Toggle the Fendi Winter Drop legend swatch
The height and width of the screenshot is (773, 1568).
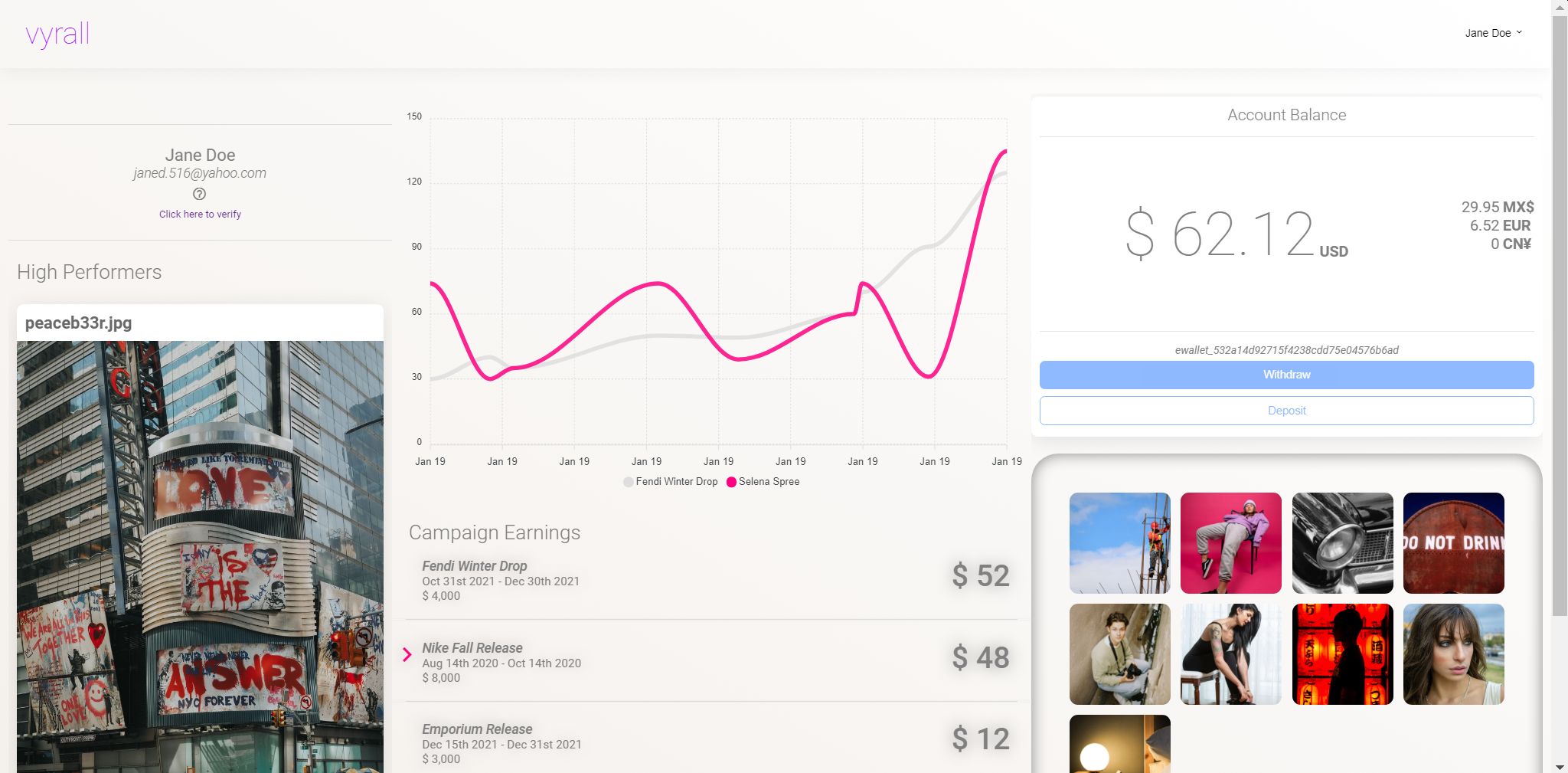(x=629, y=482)
